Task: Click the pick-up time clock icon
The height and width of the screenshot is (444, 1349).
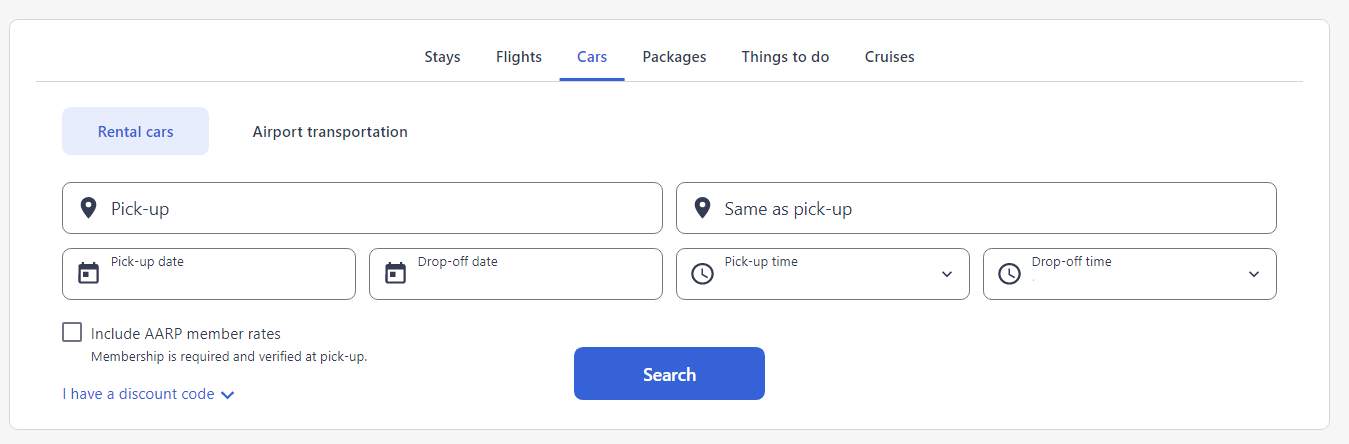Action: coord(703,274)
